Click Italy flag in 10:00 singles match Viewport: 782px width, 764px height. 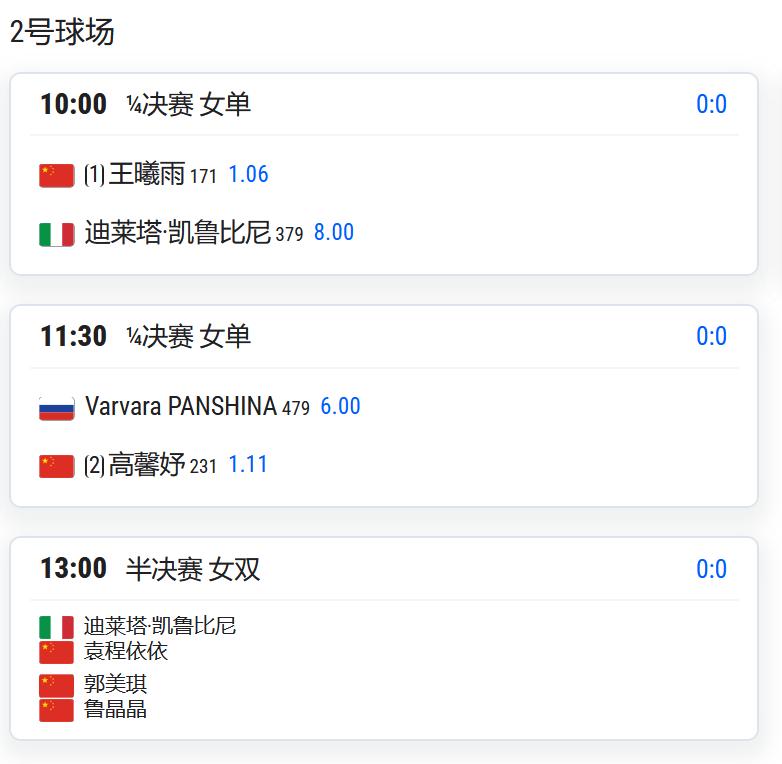[56, 234]
